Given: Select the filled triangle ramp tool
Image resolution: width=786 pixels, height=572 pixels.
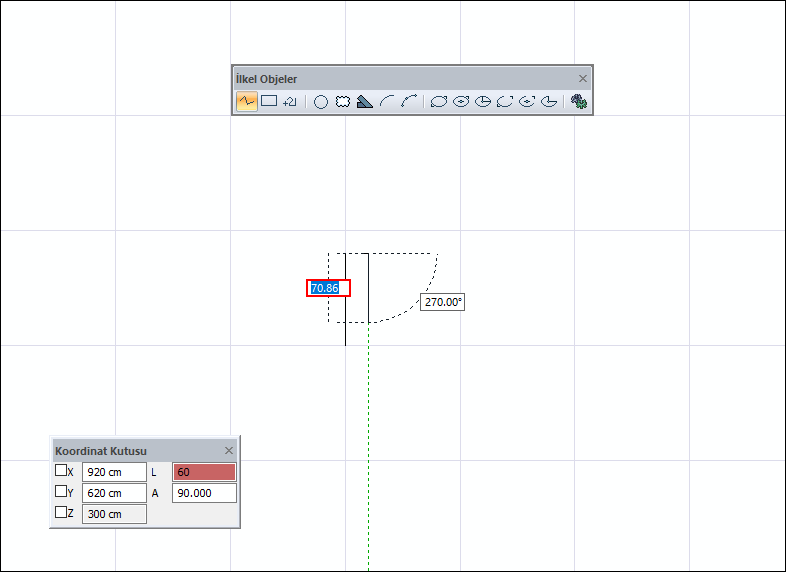Looking at the screenshot, I should tap(364, 102).
